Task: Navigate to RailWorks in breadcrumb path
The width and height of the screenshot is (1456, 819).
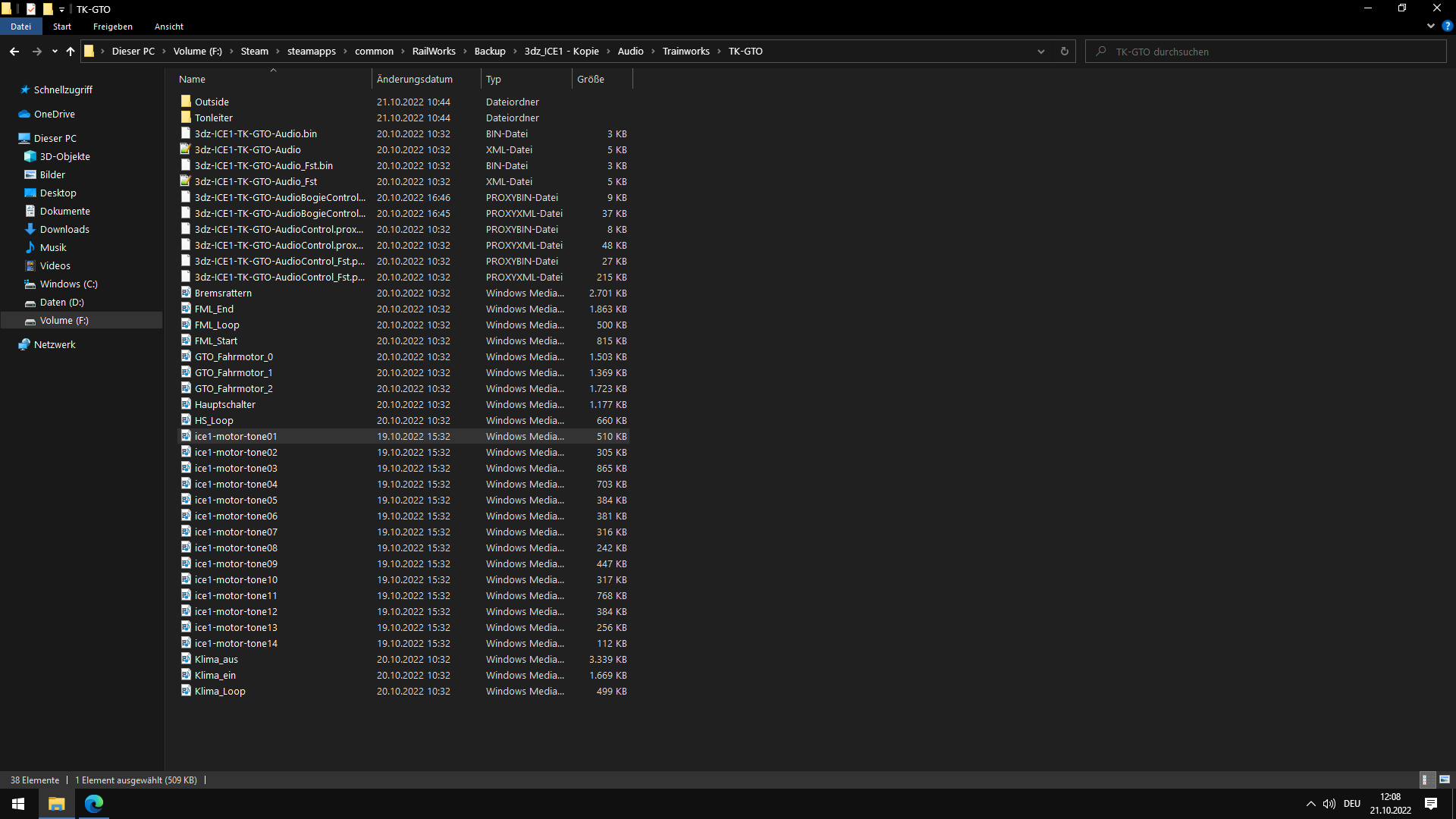Action: click(x=434, y=52)
